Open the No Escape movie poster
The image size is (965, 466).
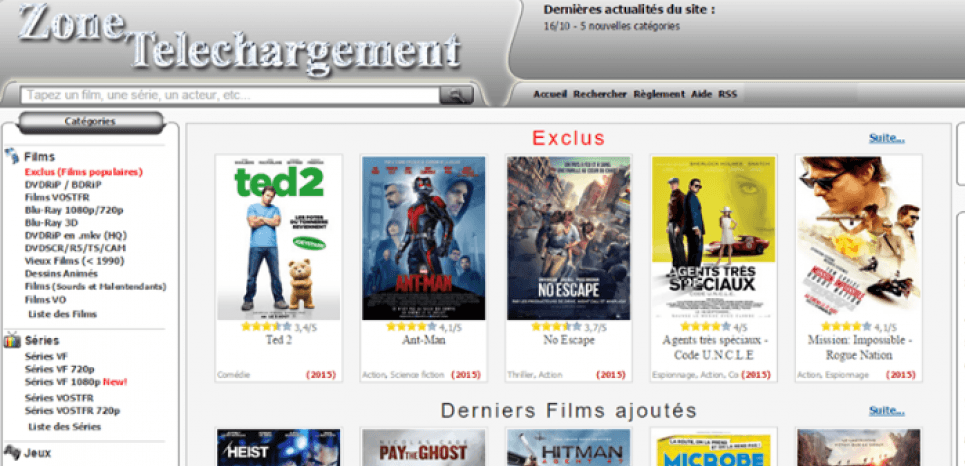(x=569, y=238)
